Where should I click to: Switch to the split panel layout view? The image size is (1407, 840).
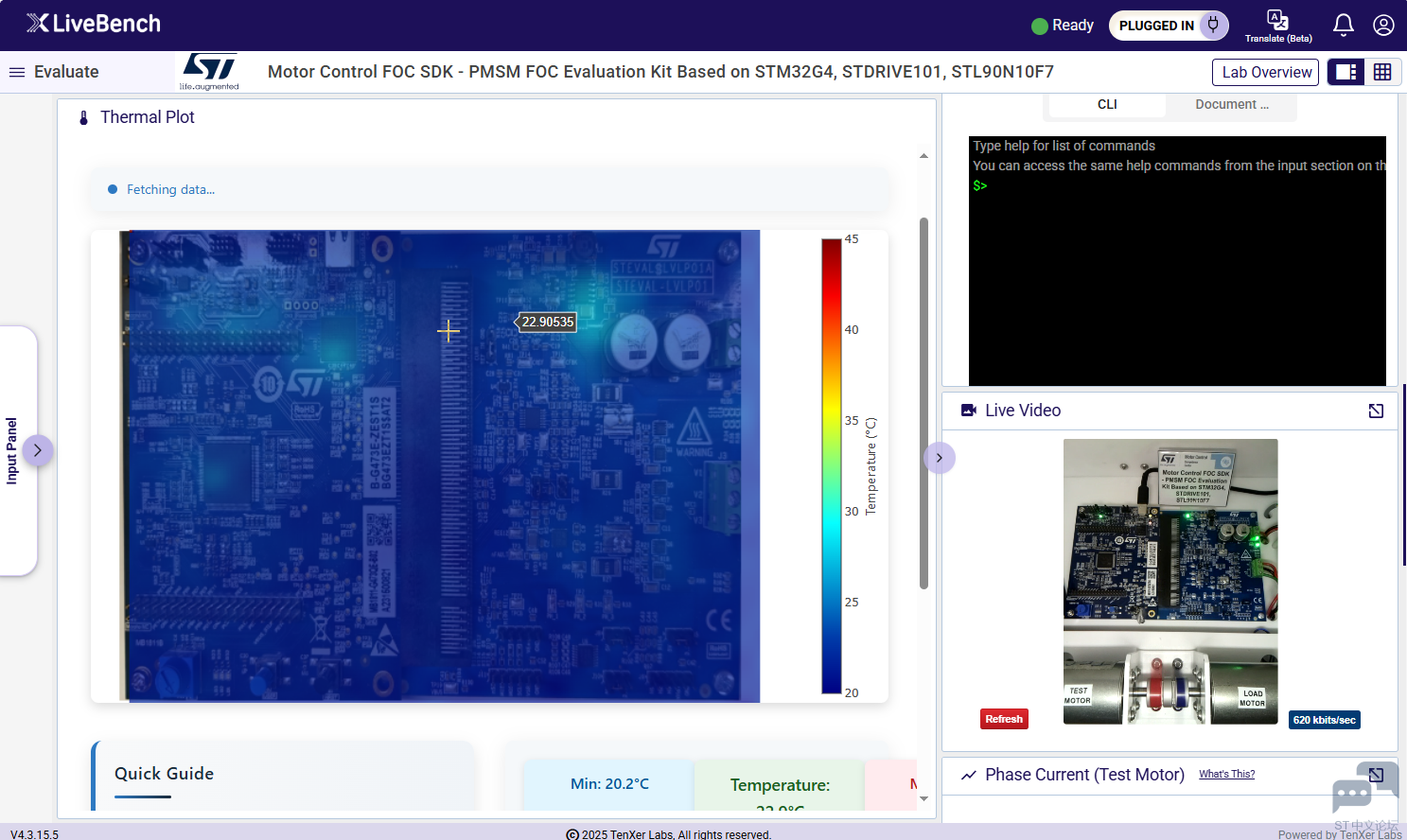click(1345, 72)
